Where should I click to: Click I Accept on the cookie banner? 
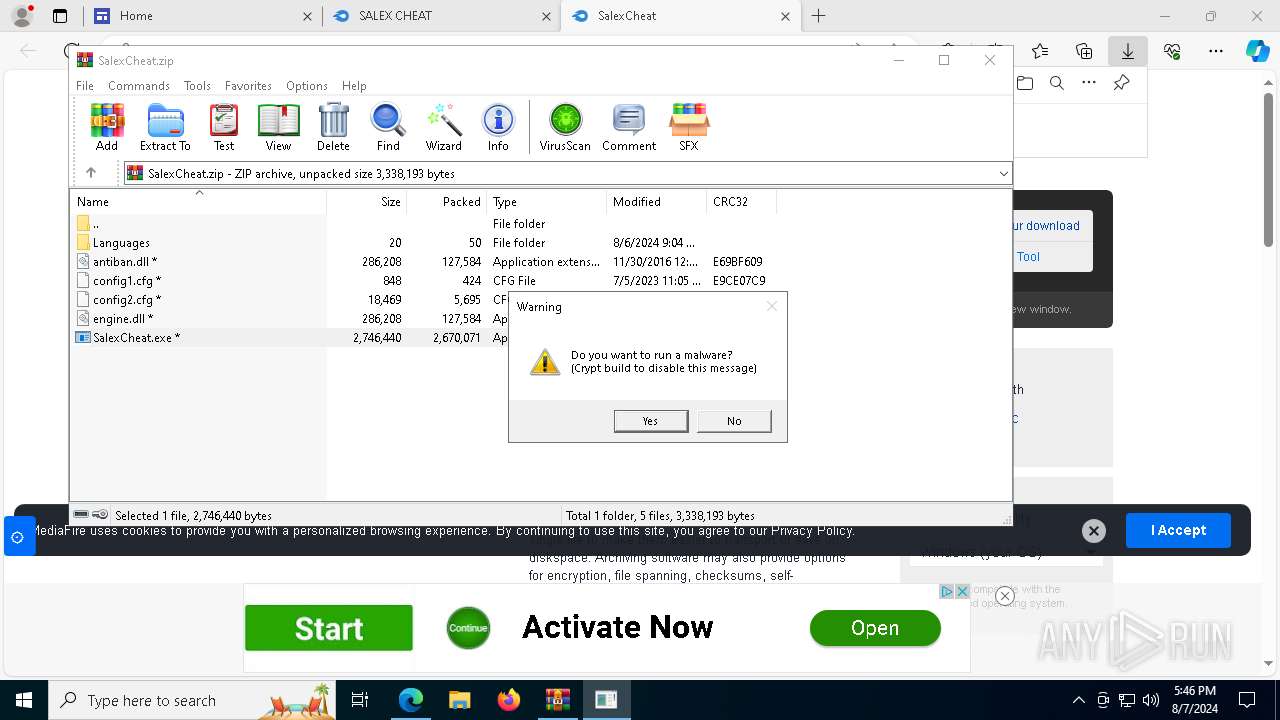point(1178,530)
